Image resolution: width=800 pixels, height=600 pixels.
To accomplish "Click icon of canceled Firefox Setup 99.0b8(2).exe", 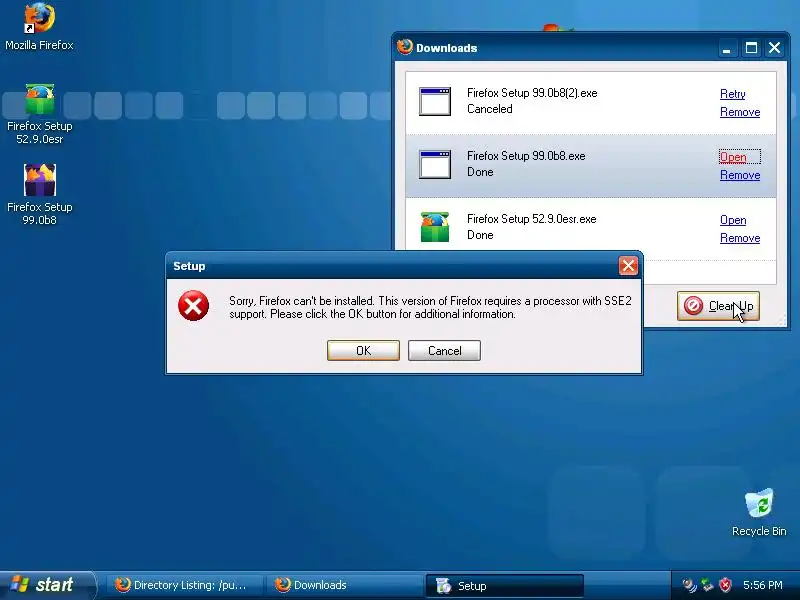I will (435, 101).
